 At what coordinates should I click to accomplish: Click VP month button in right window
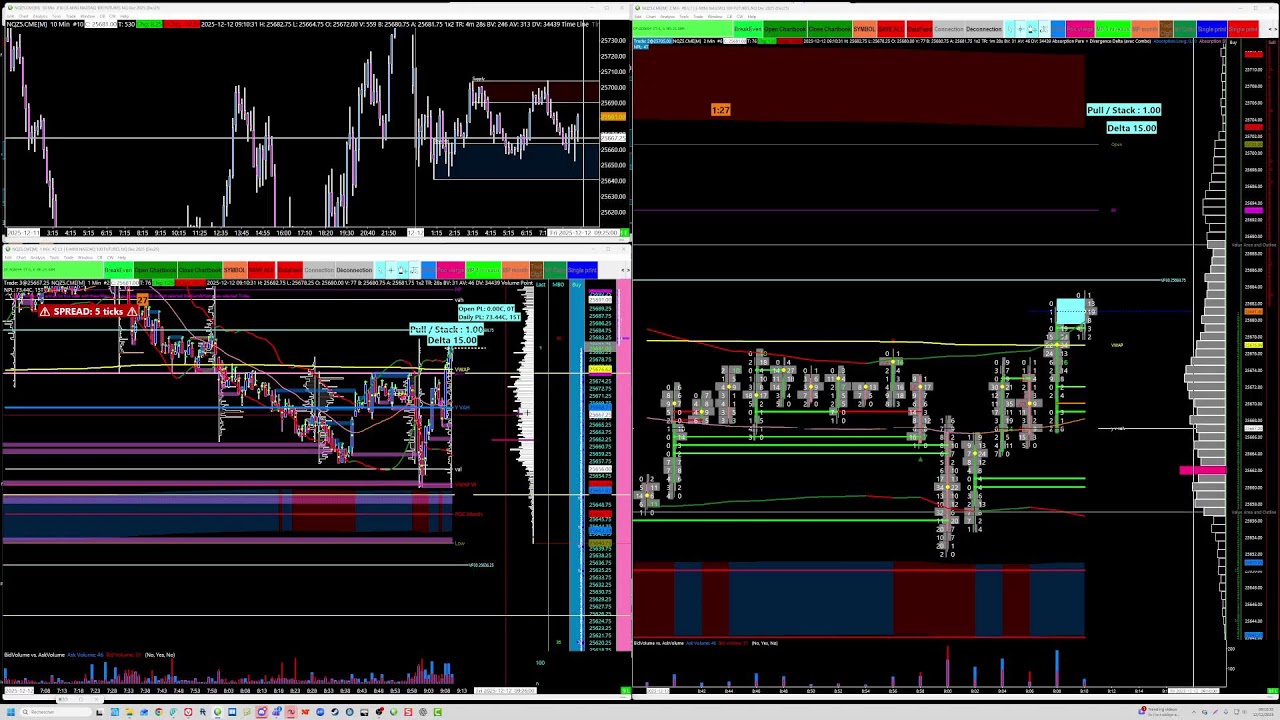click(x=1145, y=29)
